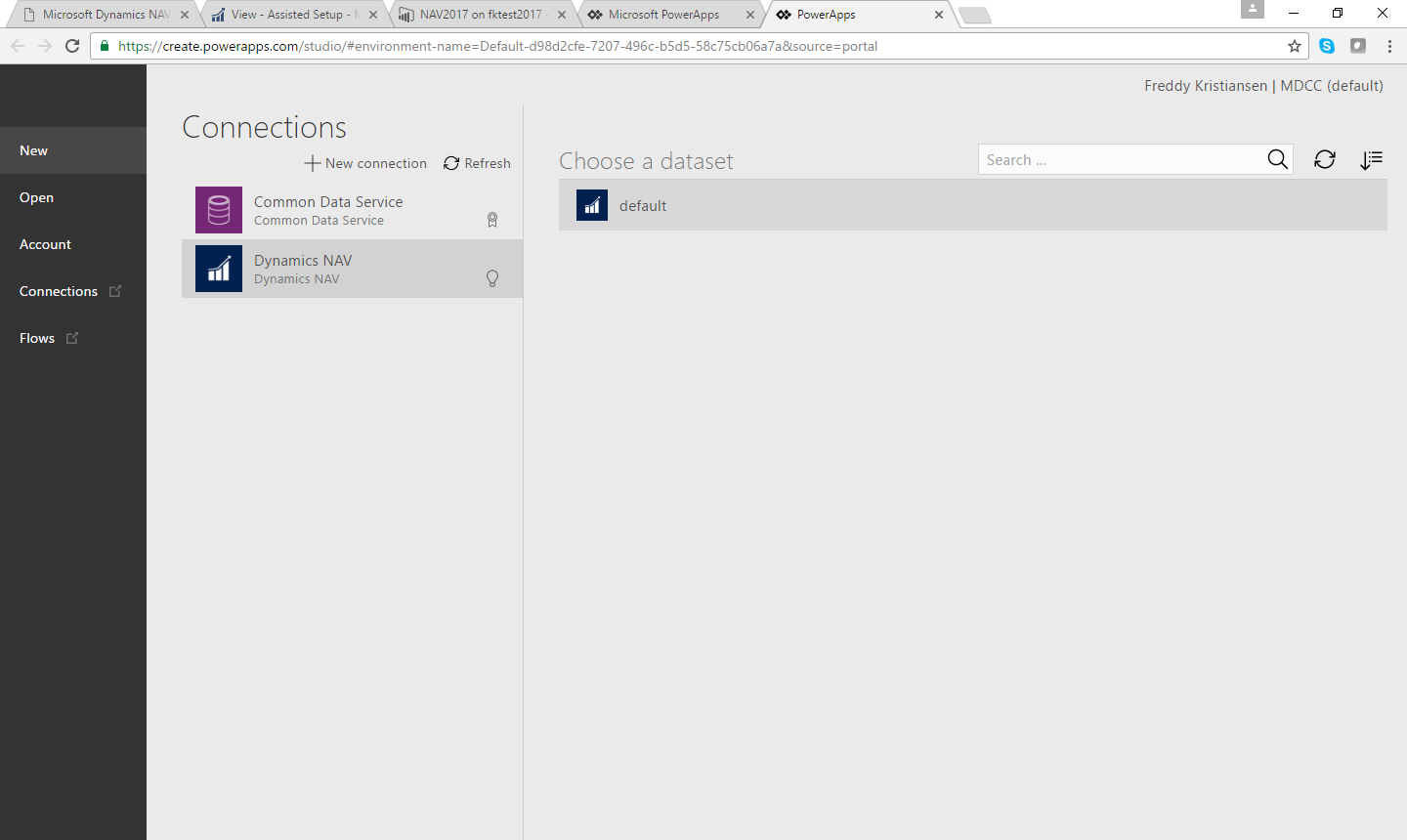Select the default dataset
Screen dimensions: 1407x840
tap(643, 206)
